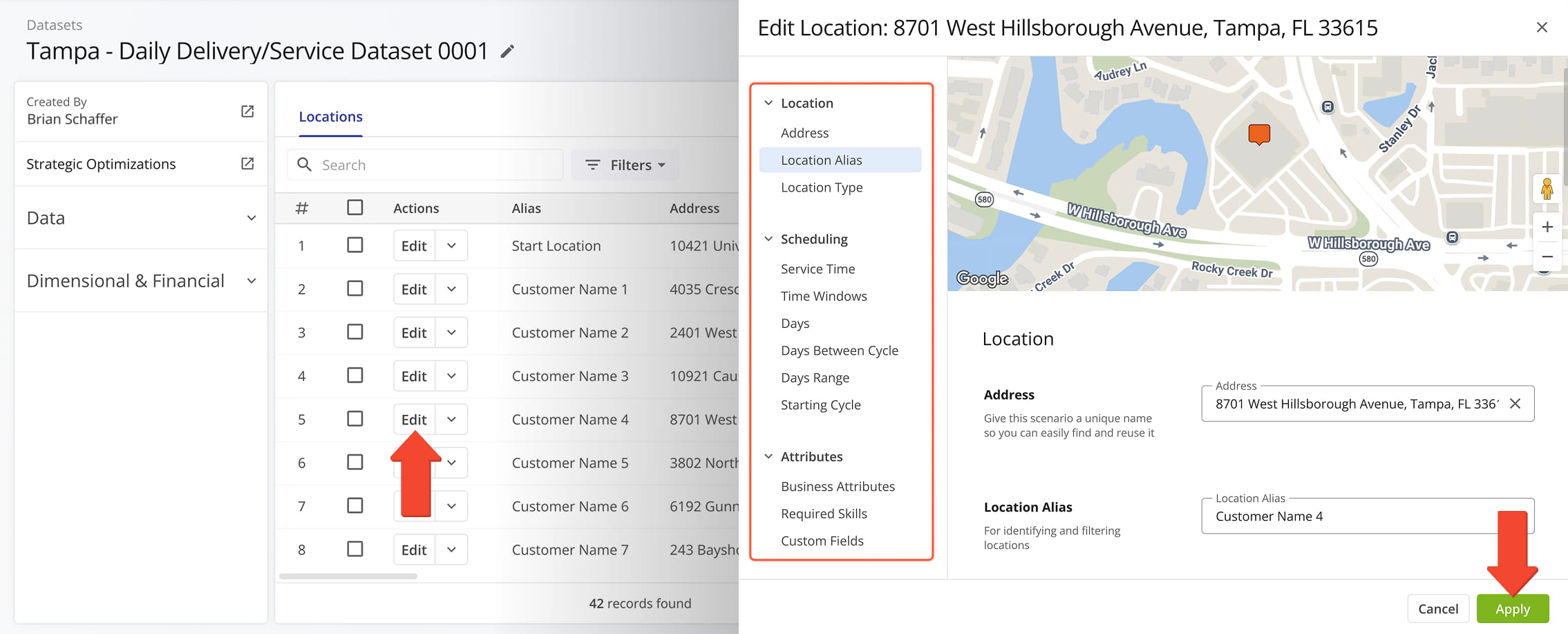Select the header select-all checkbox
Viewport: 1568px width, 634px height.
355,207
